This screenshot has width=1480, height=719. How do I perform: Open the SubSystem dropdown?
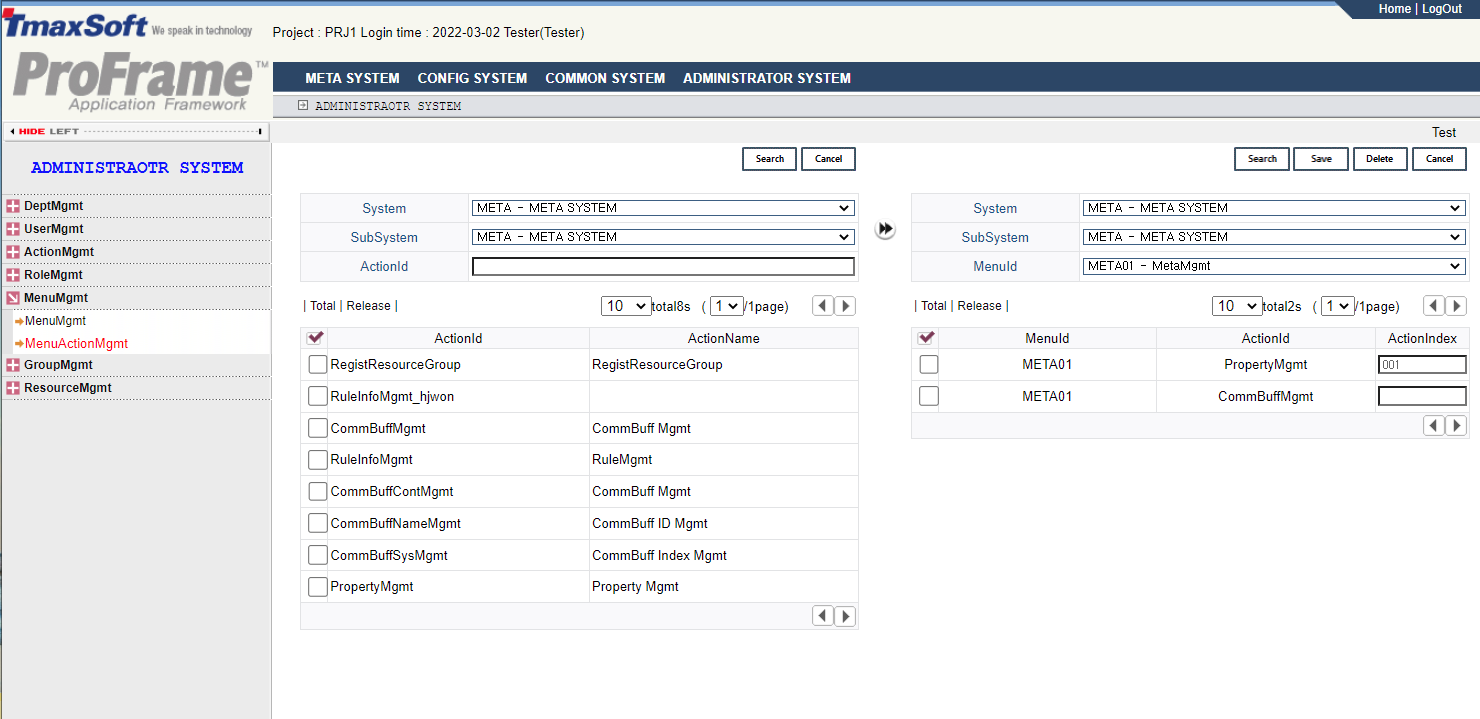[x=663, y=237]
